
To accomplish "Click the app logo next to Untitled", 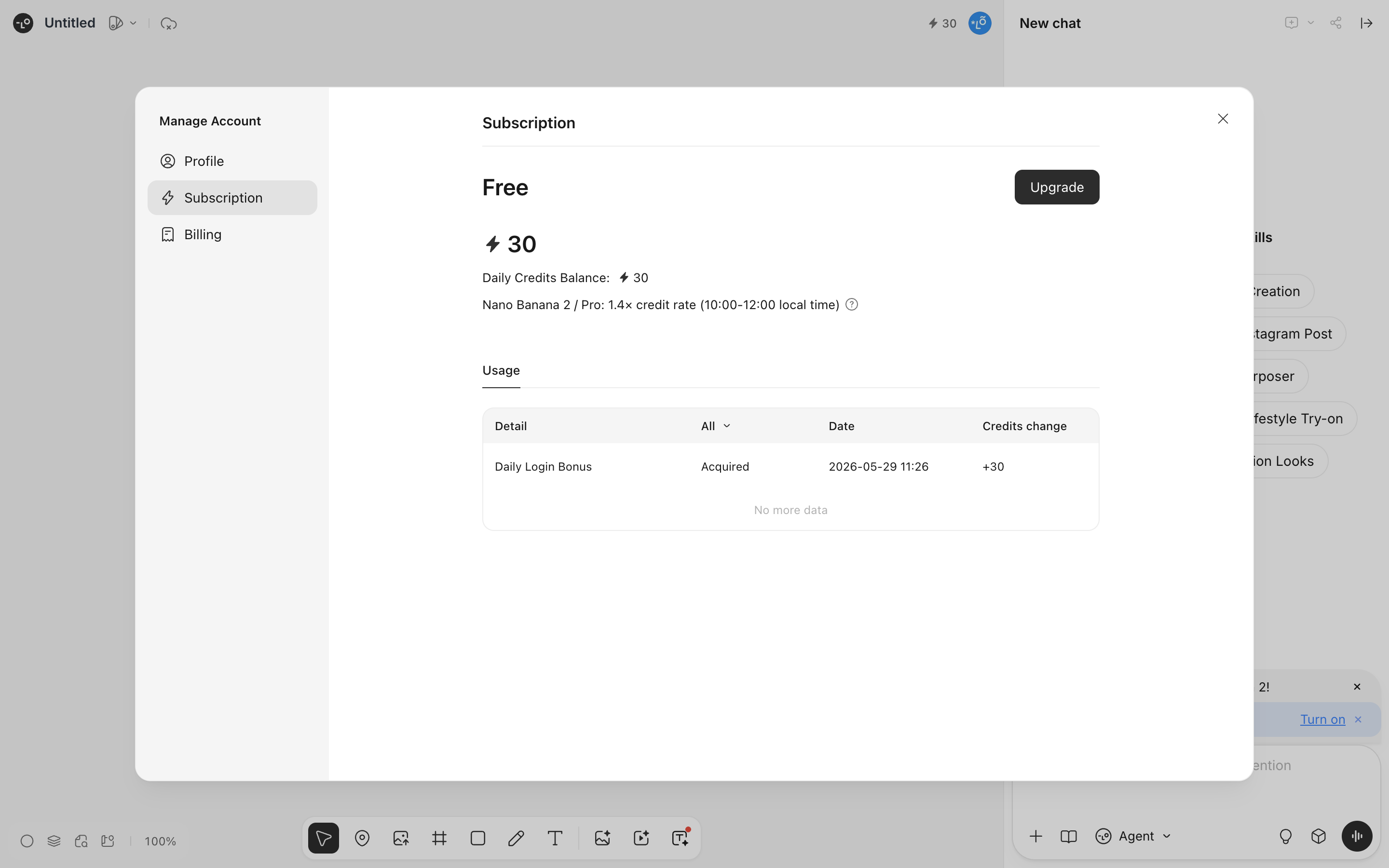I will [x=23, y=23].
